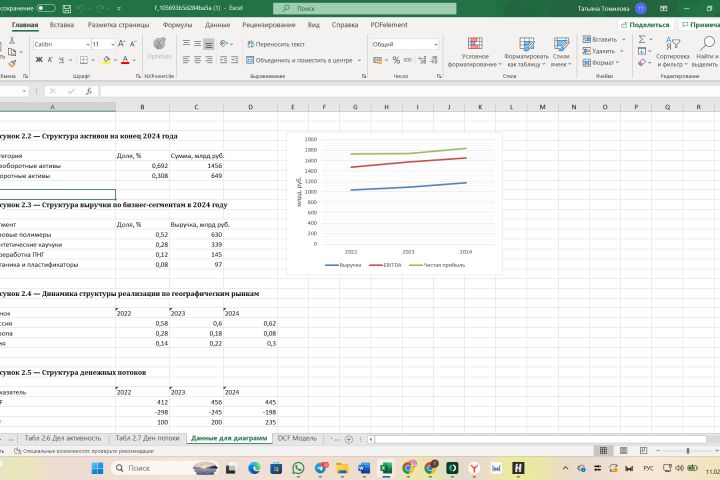Click the insert function fx icon

89,91
